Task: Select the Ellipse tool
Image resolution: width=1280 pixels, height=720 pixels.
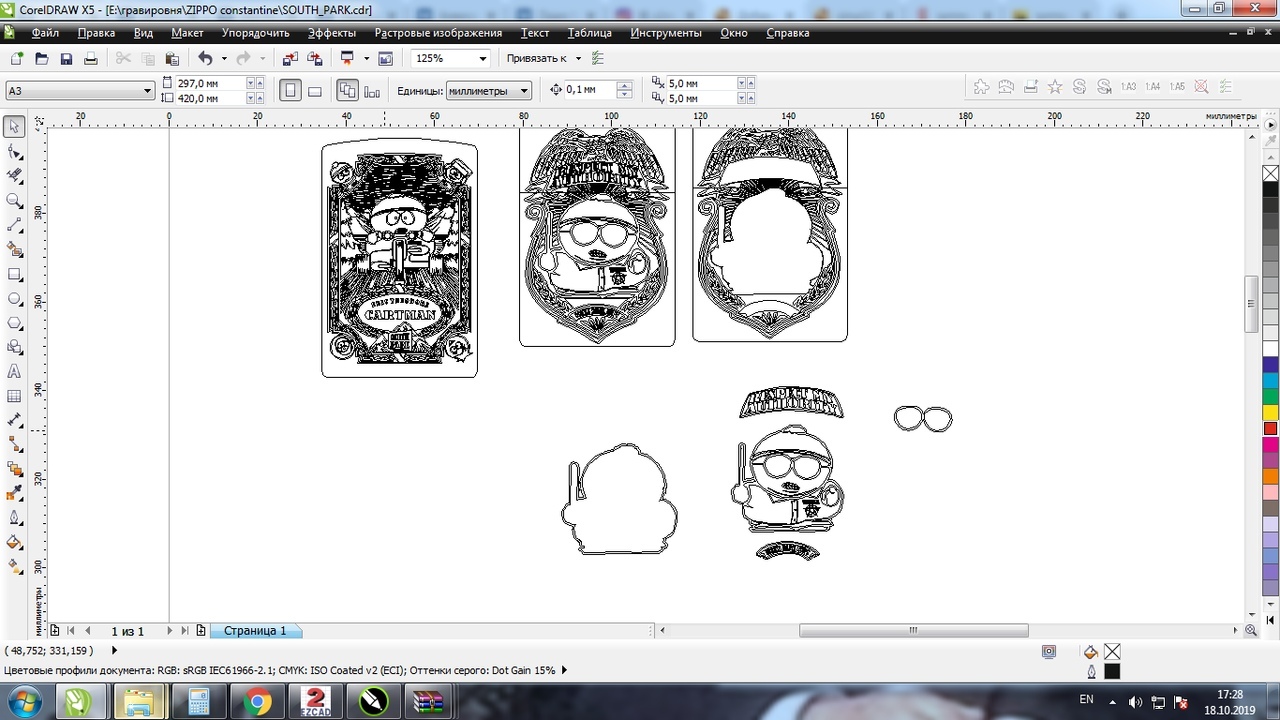Action: 14,298
